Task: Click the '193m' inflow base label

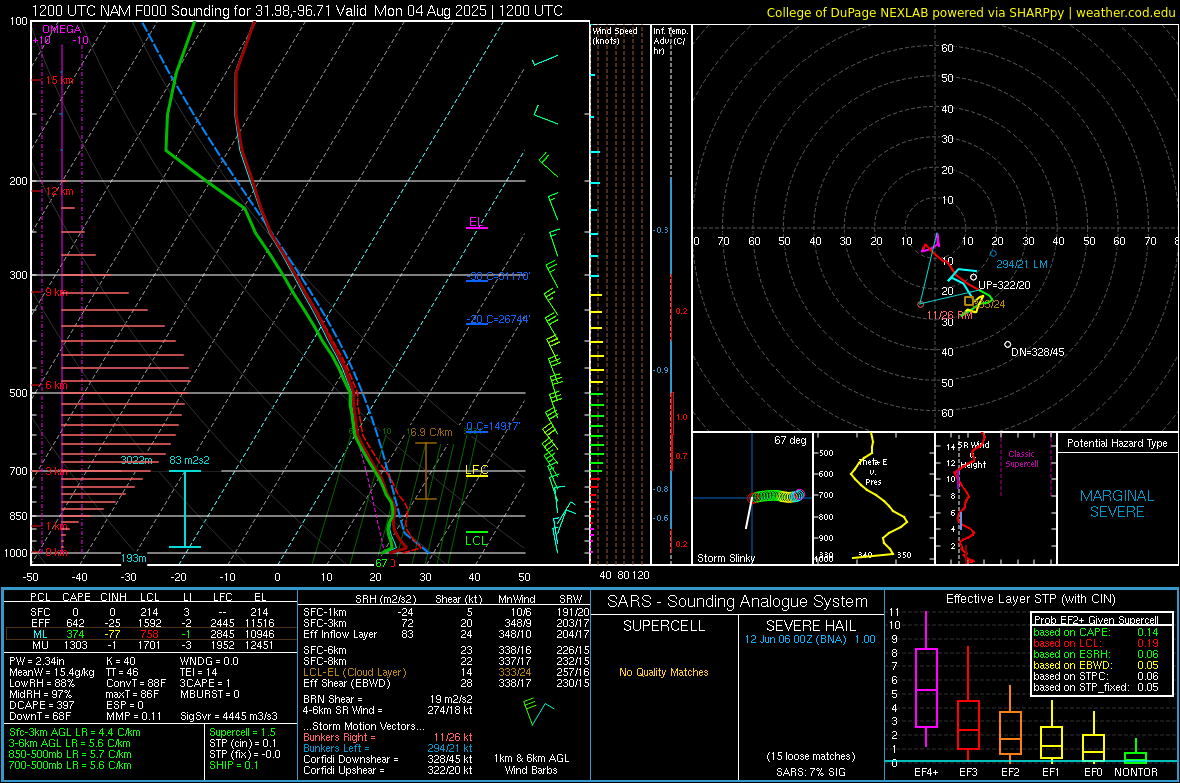Action: (x=134, y=558)
